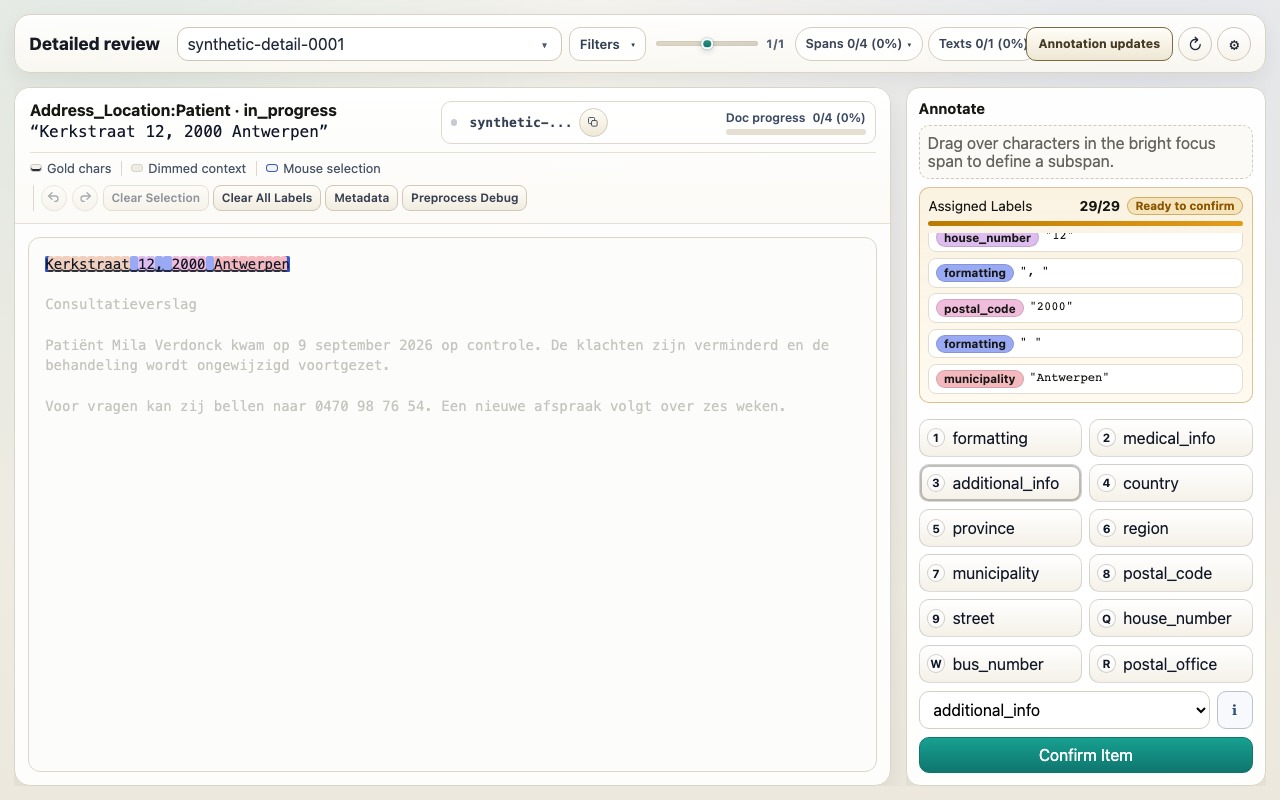The height and width of the screenshot is (800, 1280).
Task: Click the 1/1 item counter
Action: 775,44
